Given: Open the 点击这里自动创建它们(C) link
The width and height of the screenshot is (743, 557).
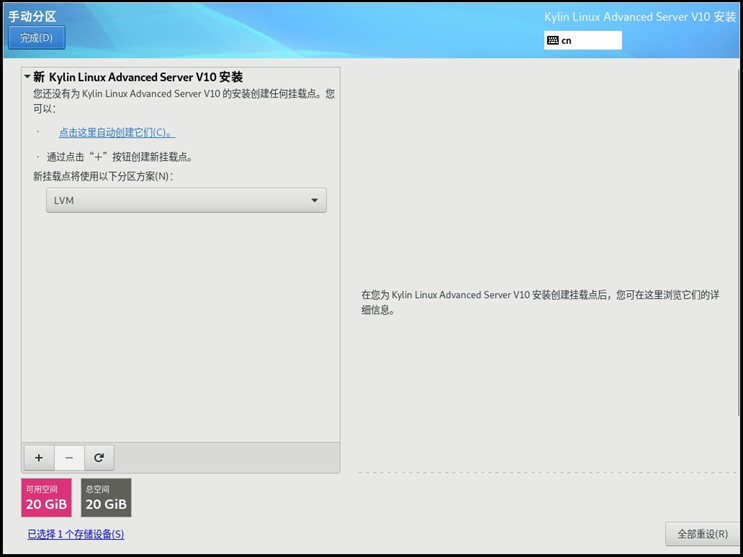Looking at the screenshot, I should tap(117, 133).
